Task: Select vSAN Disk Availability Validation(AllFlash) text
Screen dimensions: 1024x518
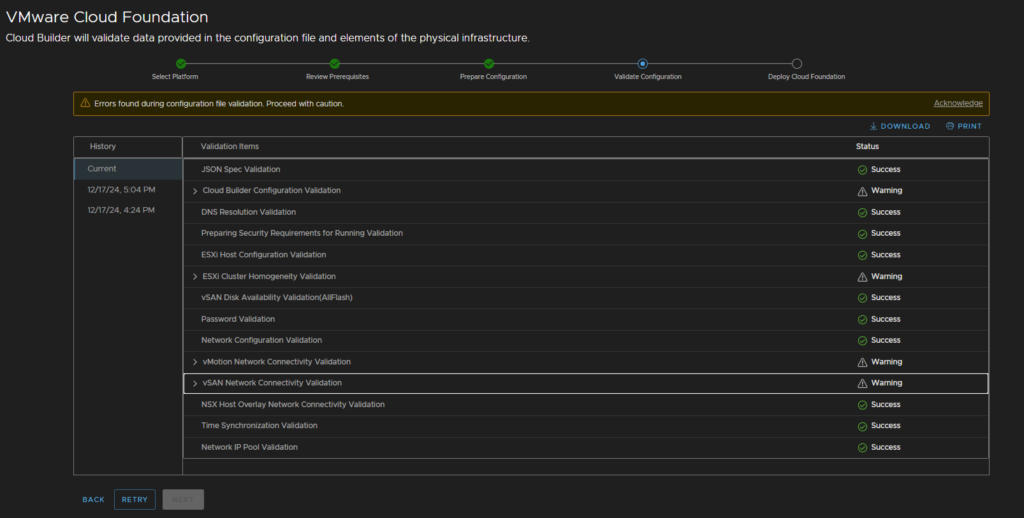Action: pyautogui.click(x=277, y=297)
